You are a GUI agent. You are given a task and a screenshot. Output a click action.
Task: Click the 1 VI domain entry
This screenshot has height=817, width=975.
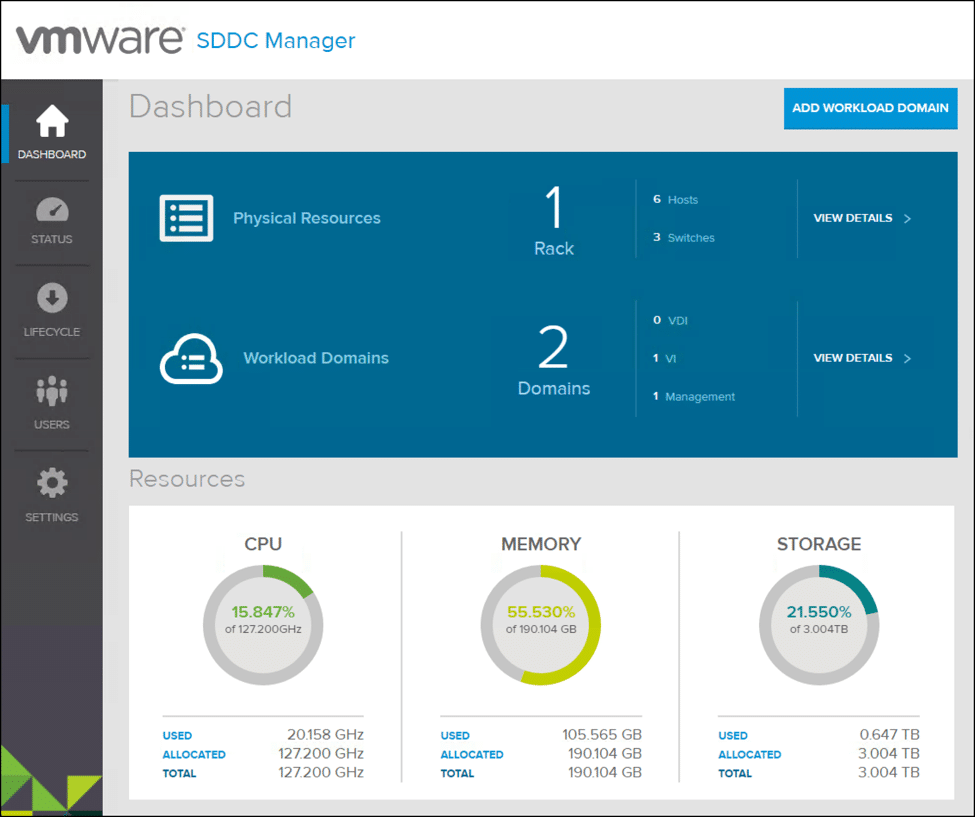pyautogui.click(x=665, y=358)
